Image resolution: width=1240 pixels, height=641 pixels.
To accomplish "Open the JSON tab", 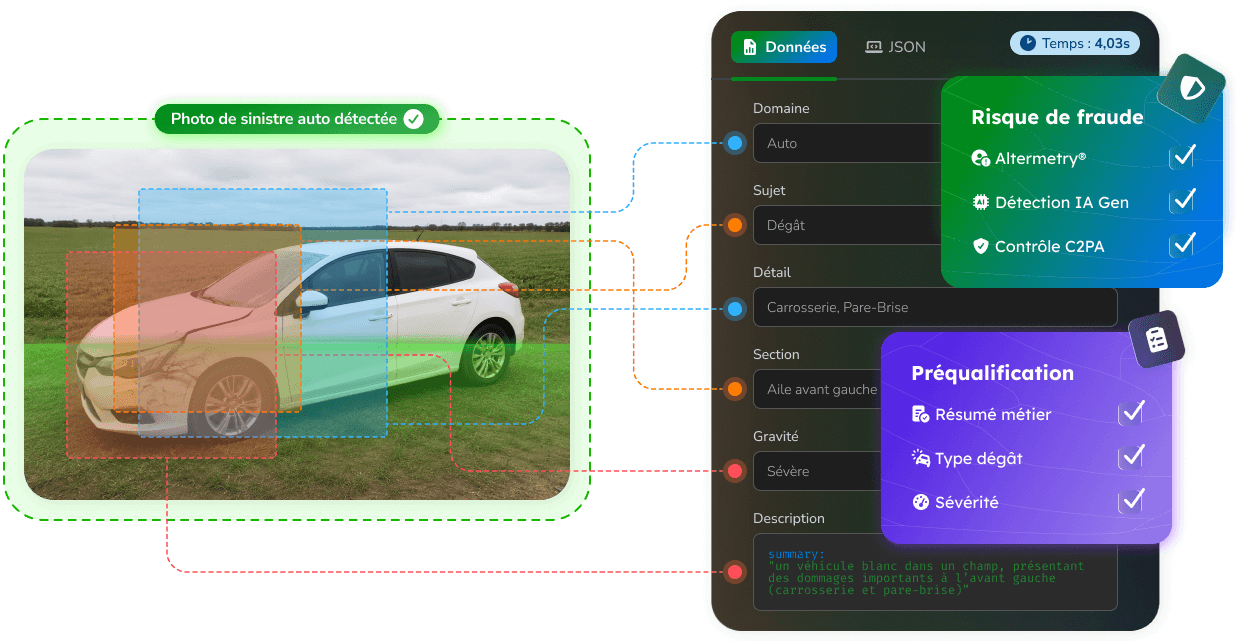I will 895,47.
